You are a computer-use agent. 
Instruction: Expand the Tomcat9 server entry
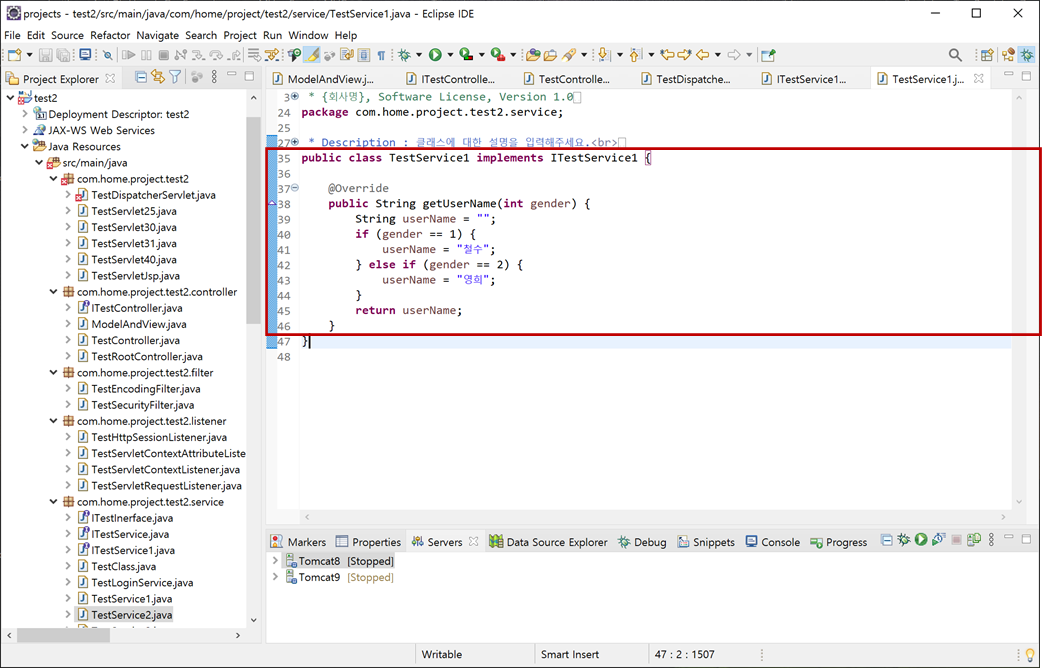(x=275, y=577)
